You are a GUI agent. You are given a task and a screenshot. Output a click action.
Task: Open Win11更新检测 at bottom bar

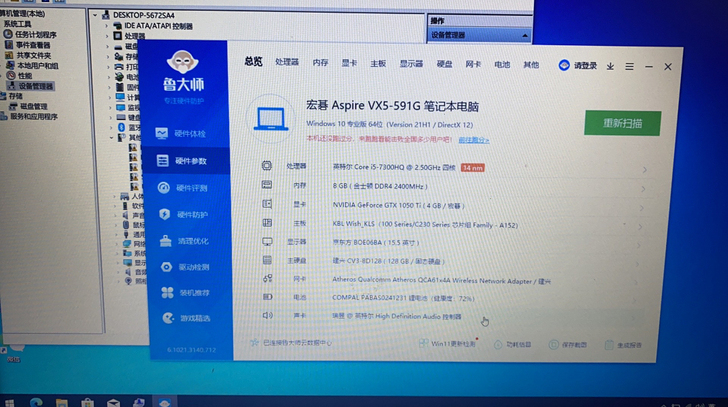tap(448, 343)
